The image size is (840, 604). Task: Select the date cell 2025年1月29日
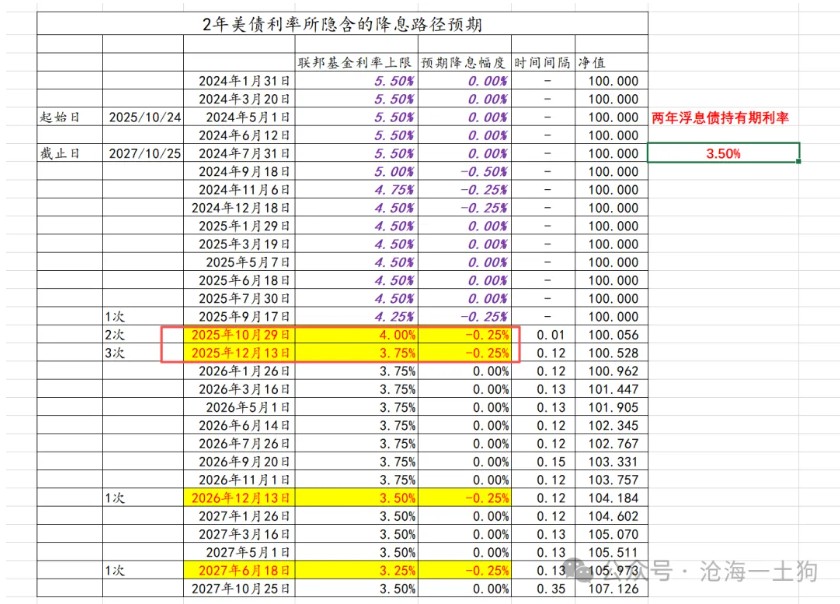coord(239,226)
